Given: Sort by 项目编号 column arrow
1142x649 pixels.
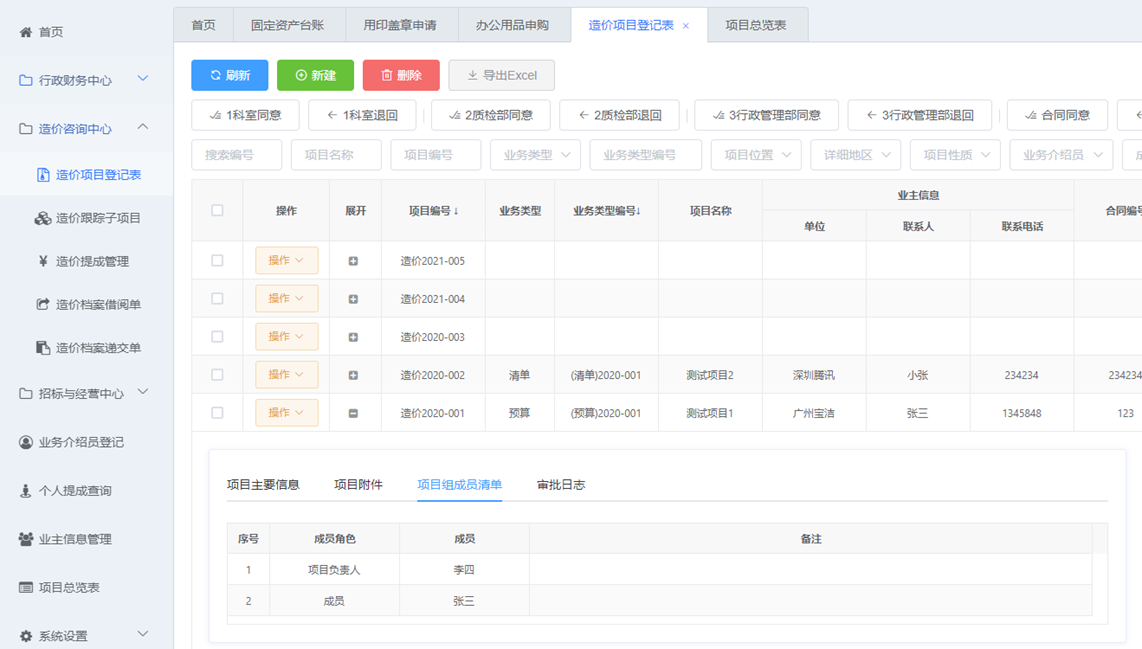Looking at the screenshot, I should pos(456,211).
